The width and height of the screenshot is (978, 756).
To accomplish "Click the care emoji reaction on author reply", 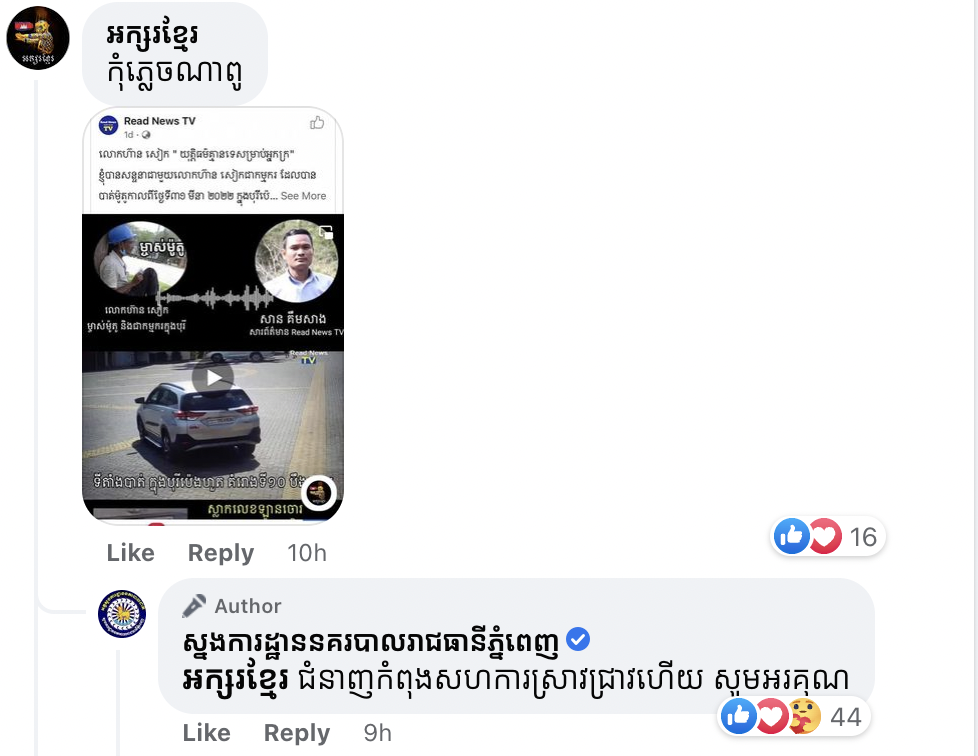I will pos(805,716).
